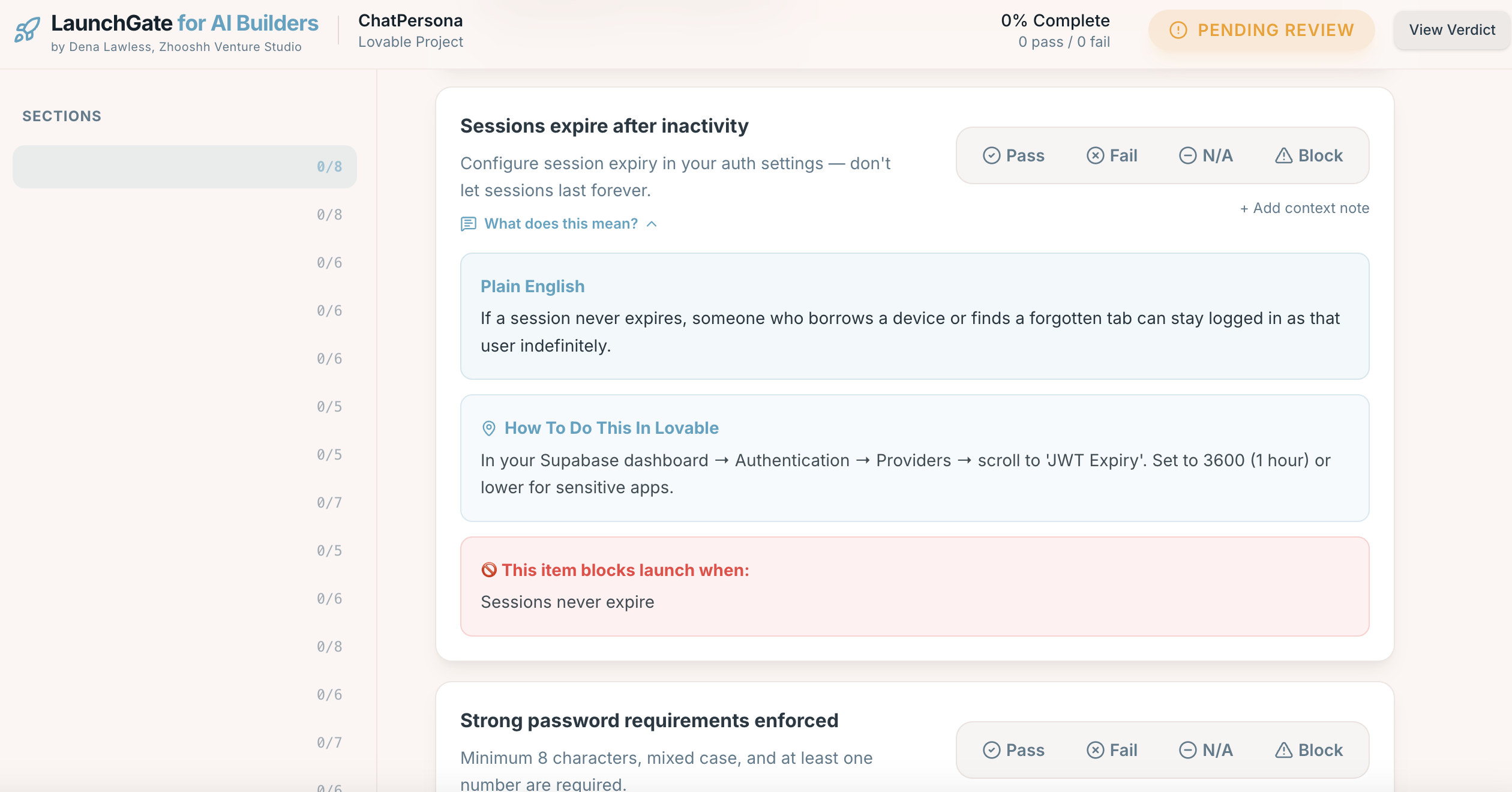The image size is (1512, 792).
Task: Click the ChatPersona project name in header
Action: point(410,21)
